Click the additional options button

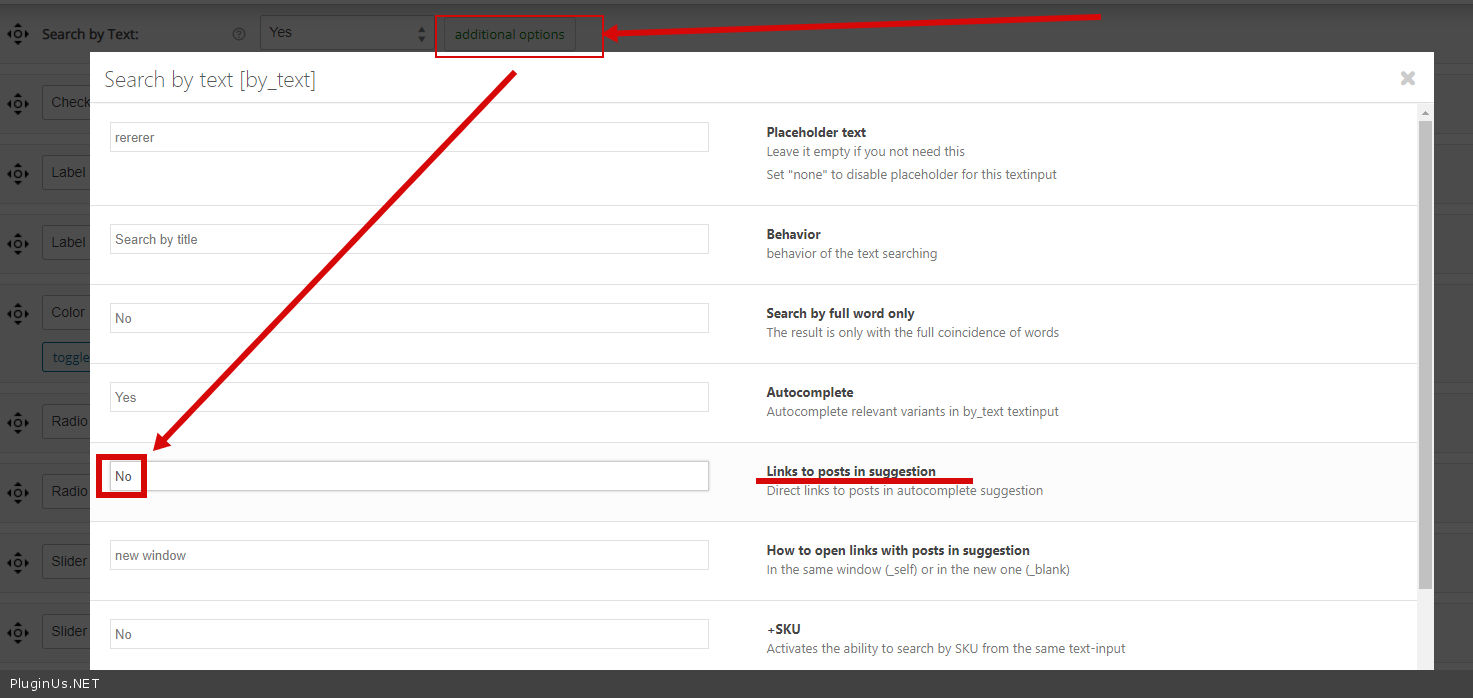pyautogui.click(x=510, y=34)
